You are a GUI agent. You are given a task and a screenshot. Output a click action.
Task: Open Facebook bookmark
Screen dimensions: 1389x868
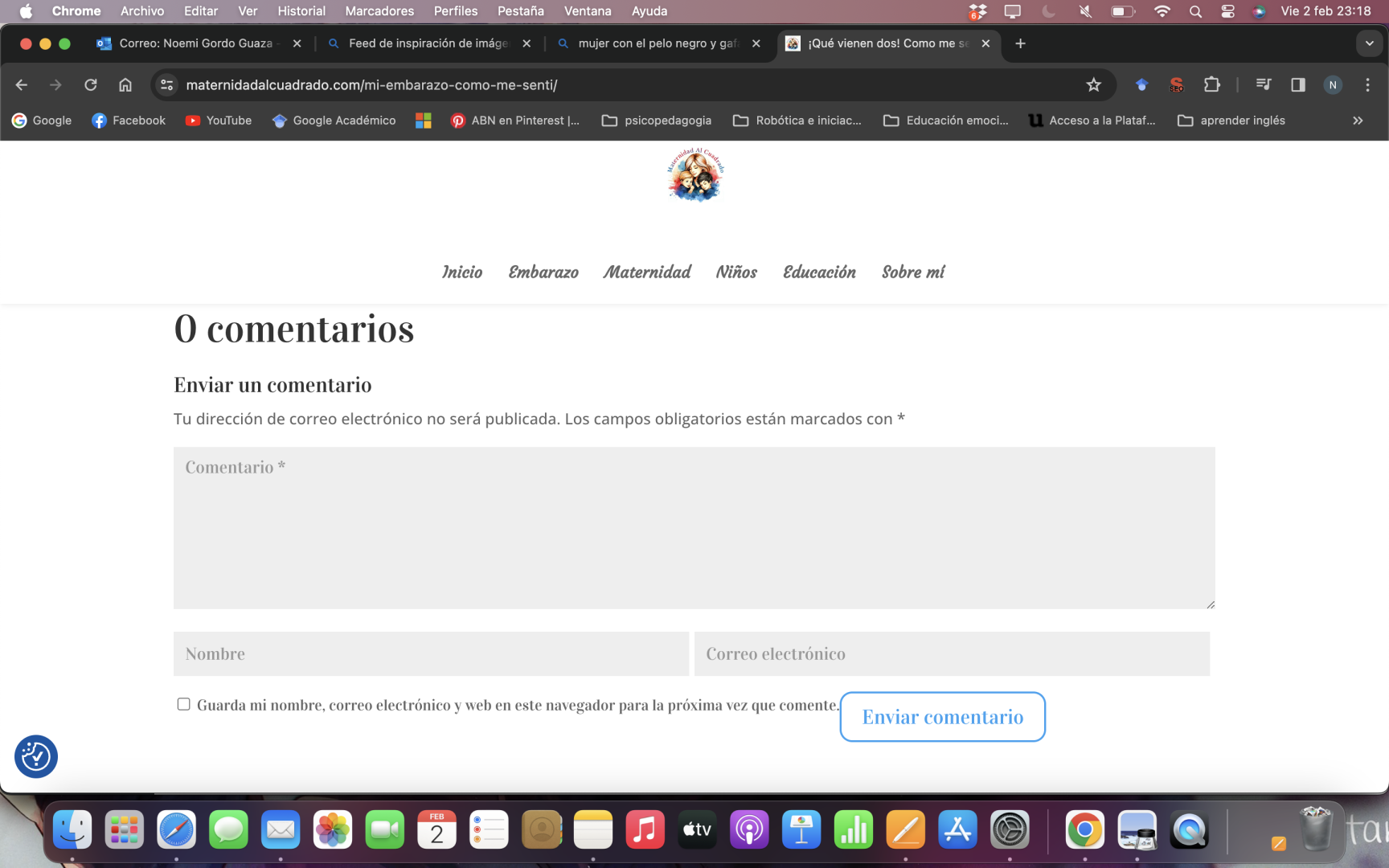pos(129,121)
